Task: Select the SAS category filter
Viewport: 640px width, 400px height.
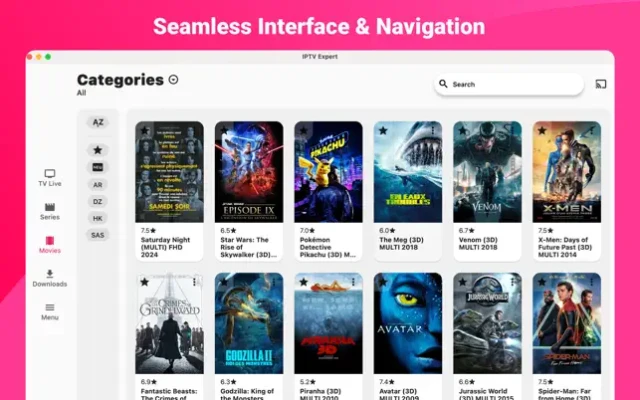Action: tap(98, 235)
